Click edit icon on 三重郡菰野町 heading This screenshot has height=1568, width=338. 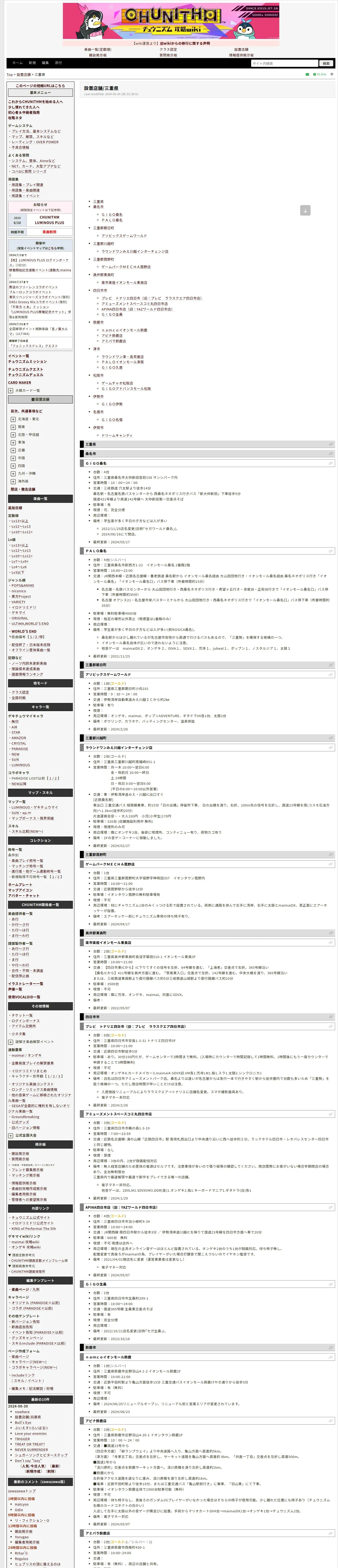coord(331,855)
